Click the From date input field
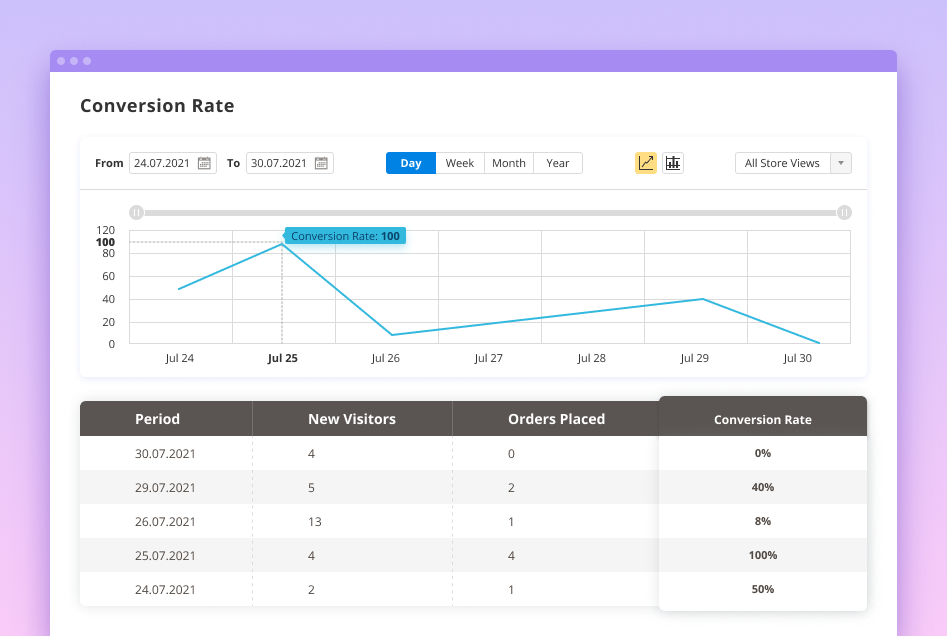The image size is (947, 636). pyautogui.click(x=163, y=163)
